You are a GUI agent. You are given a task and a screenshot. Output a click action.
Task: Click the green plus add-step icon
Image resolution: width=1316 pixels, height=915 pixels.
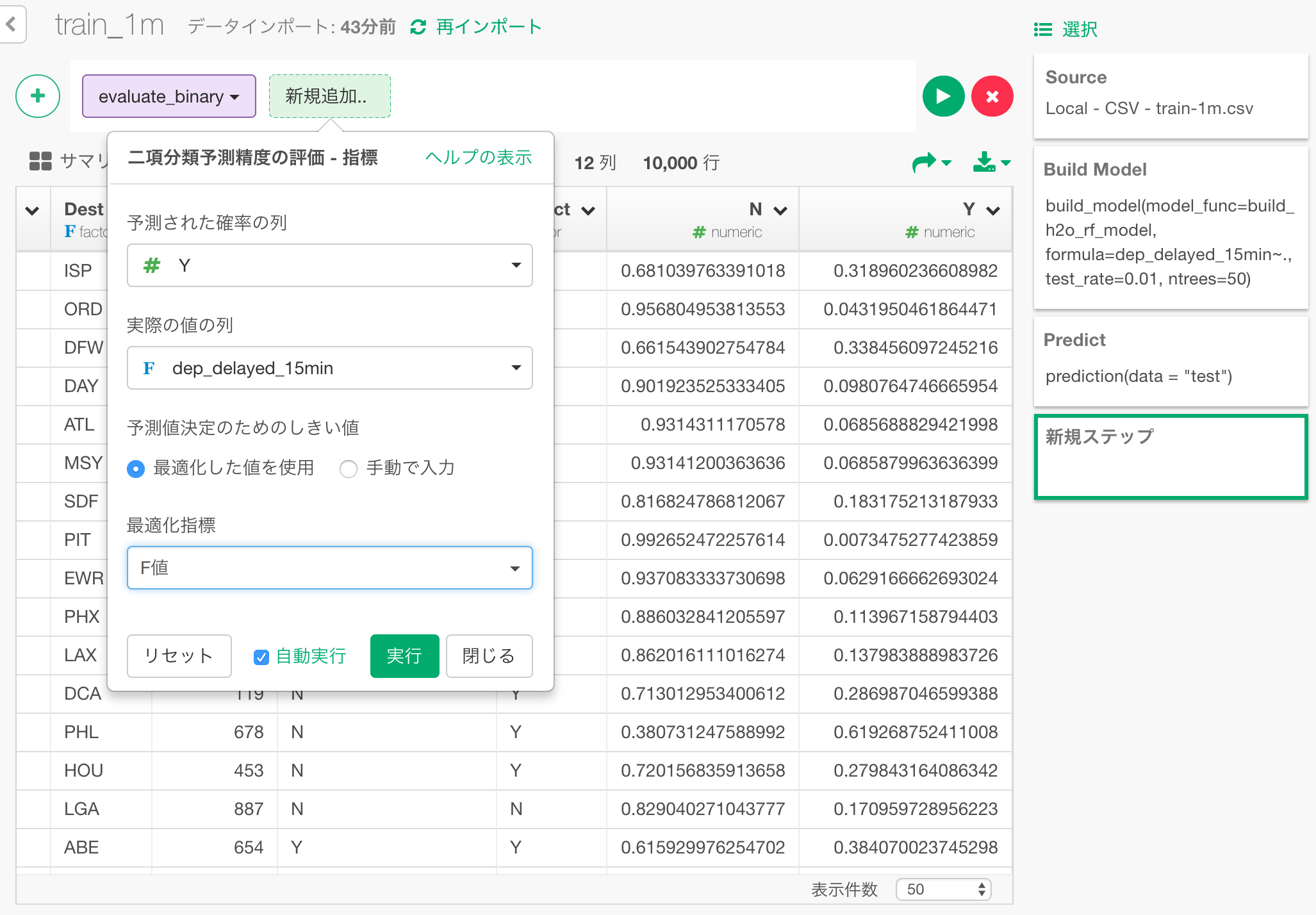click(38, 97)
